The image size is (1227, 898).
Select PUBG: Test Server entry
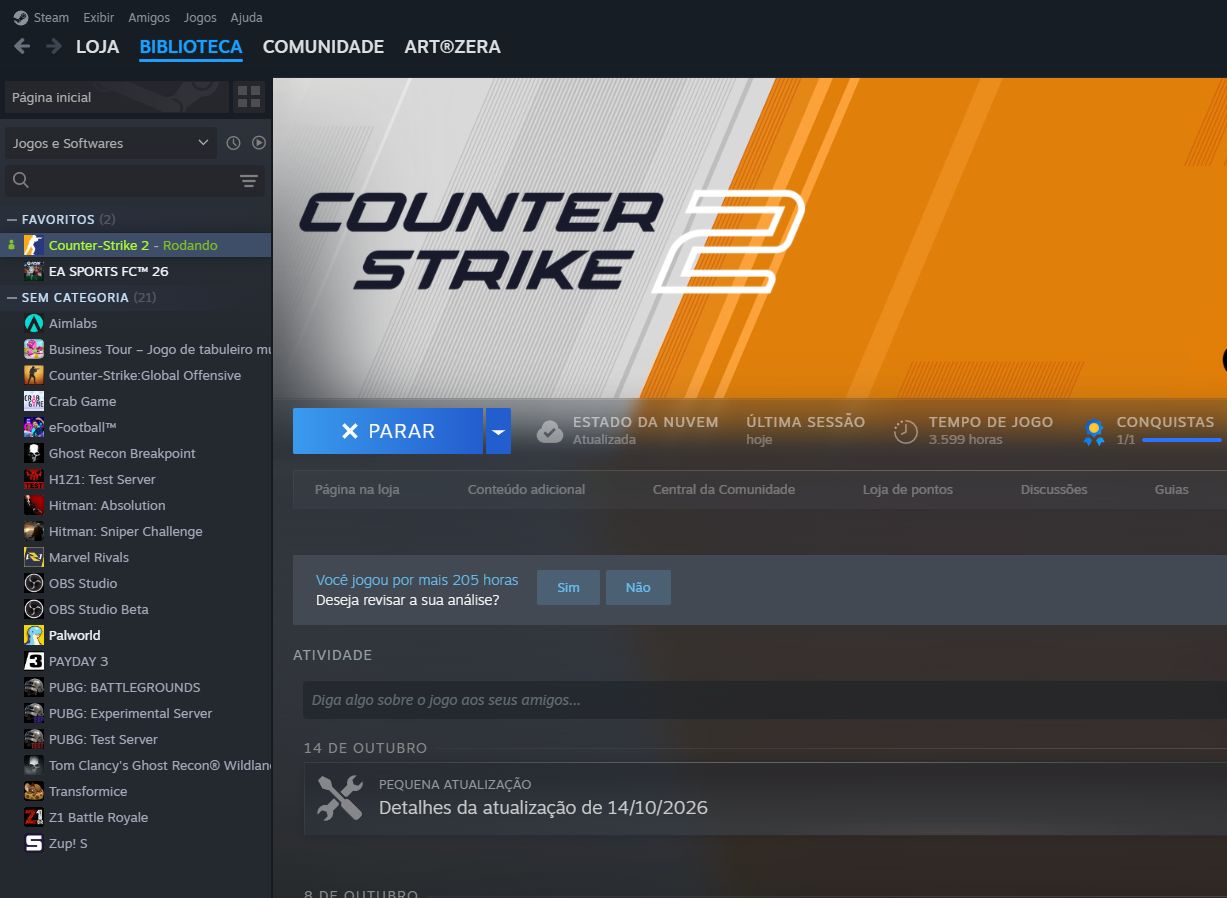pos(137,739)
